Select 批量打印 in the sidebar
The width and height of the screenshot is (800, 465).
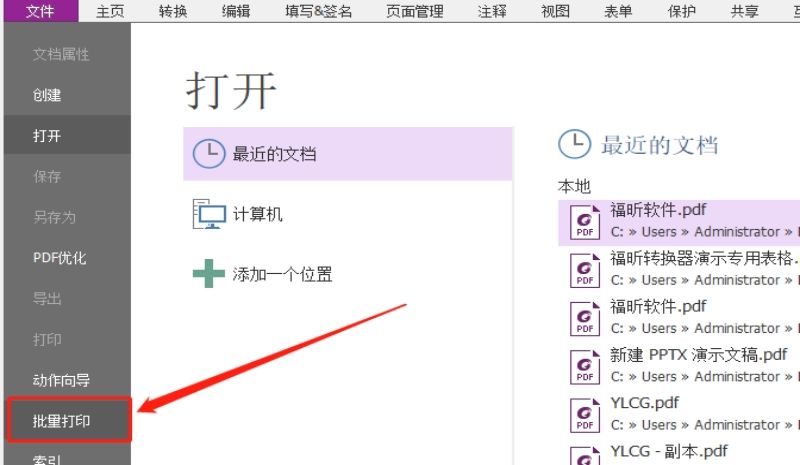click(69, 421)
